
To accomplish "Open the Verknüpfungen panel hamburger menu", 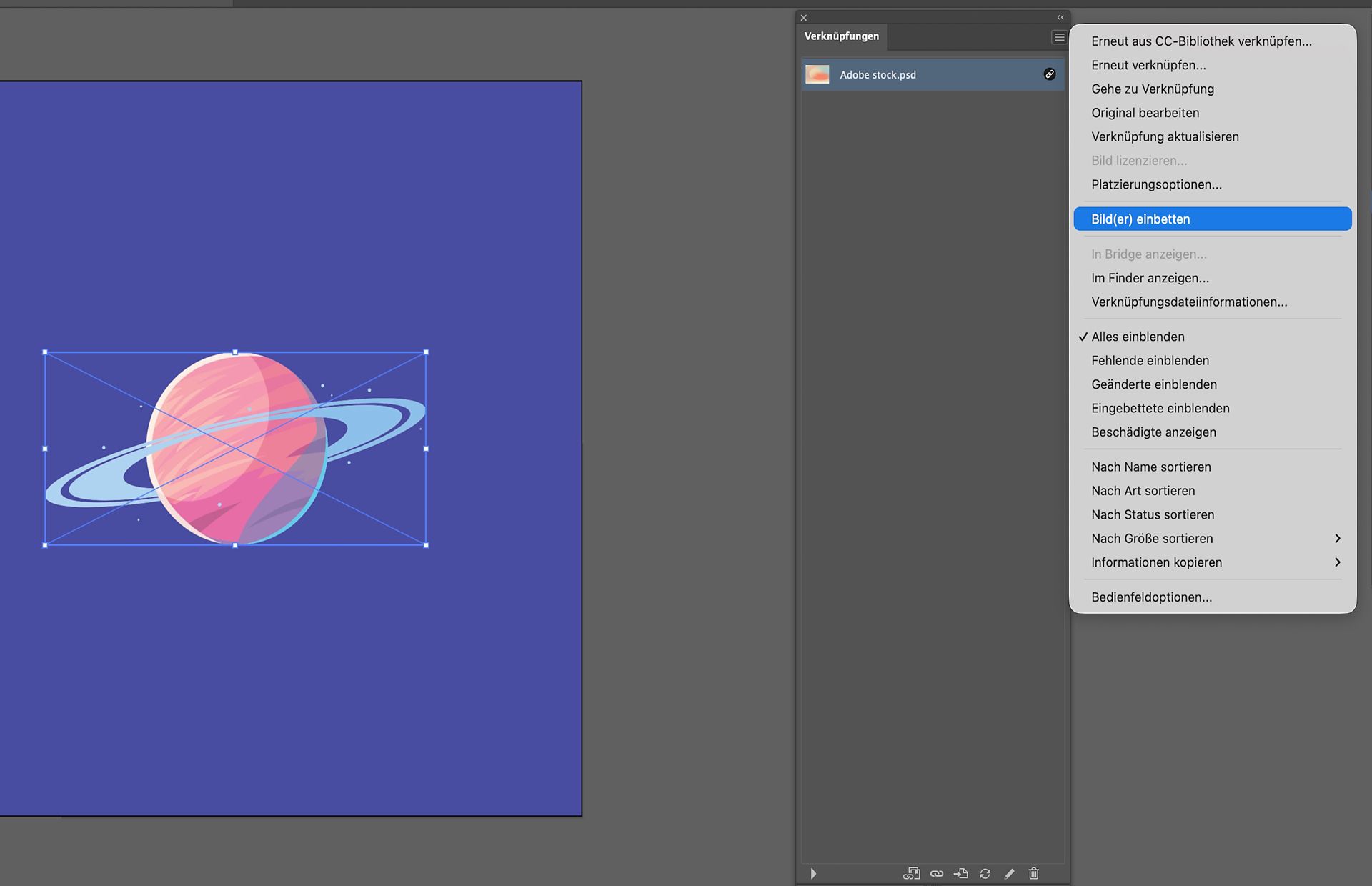I will click(1059, 37).
